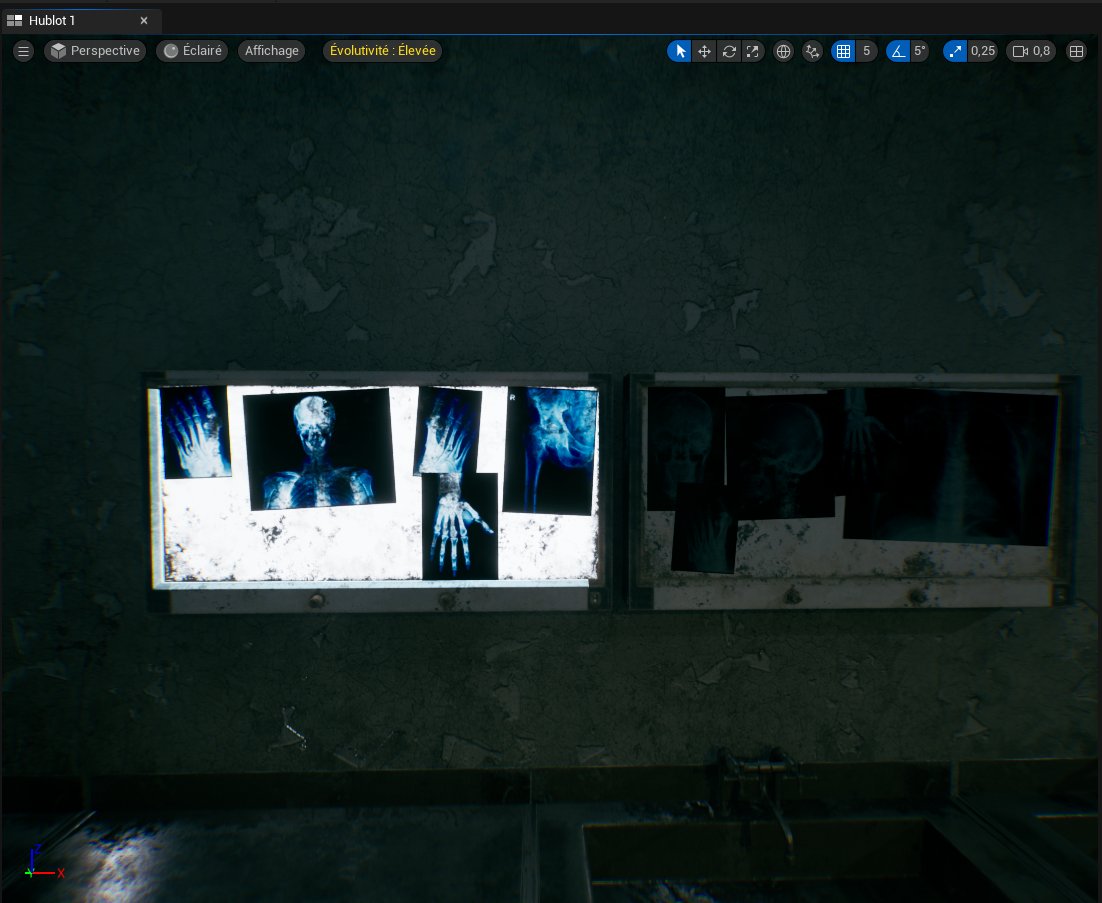This screenshot has width=1102, height=903.
Task: Select the hand X-ray film
Action: click(460, 526)
